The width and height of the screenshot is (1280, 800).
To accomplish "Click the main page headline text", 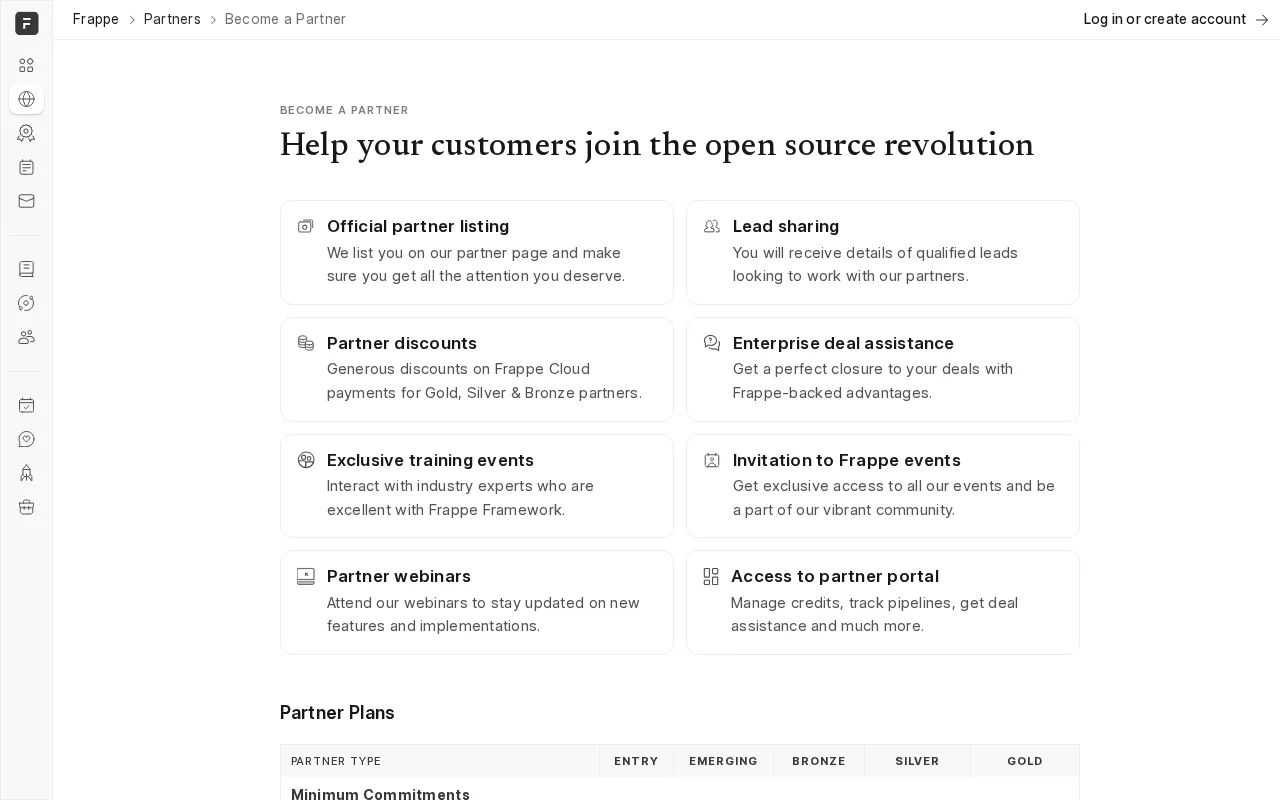I will click(x=657, y=145).
